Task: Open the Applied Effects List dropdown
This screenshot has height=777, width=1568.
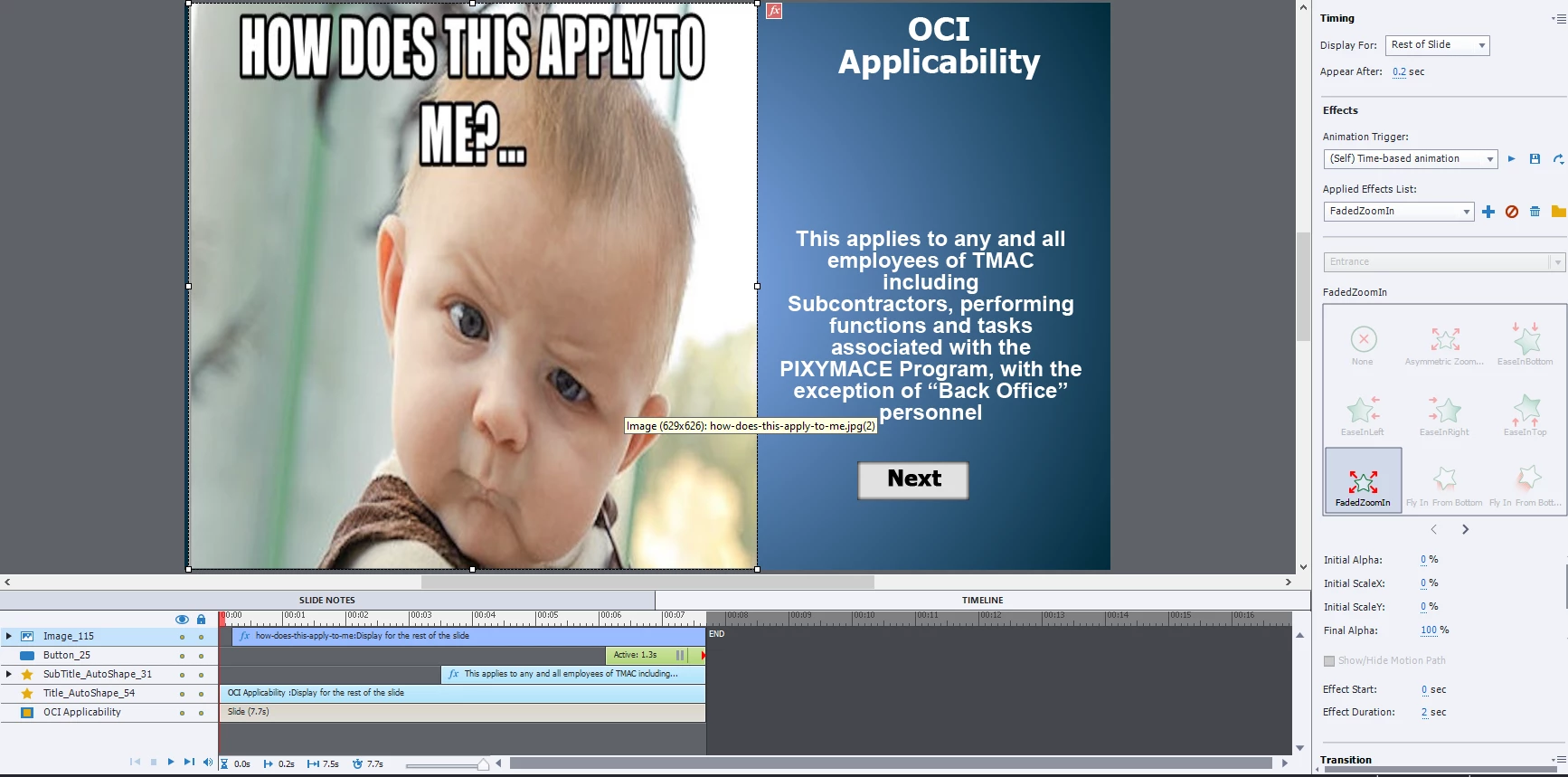Action: pyautogui.click(x=1399, y=212)
